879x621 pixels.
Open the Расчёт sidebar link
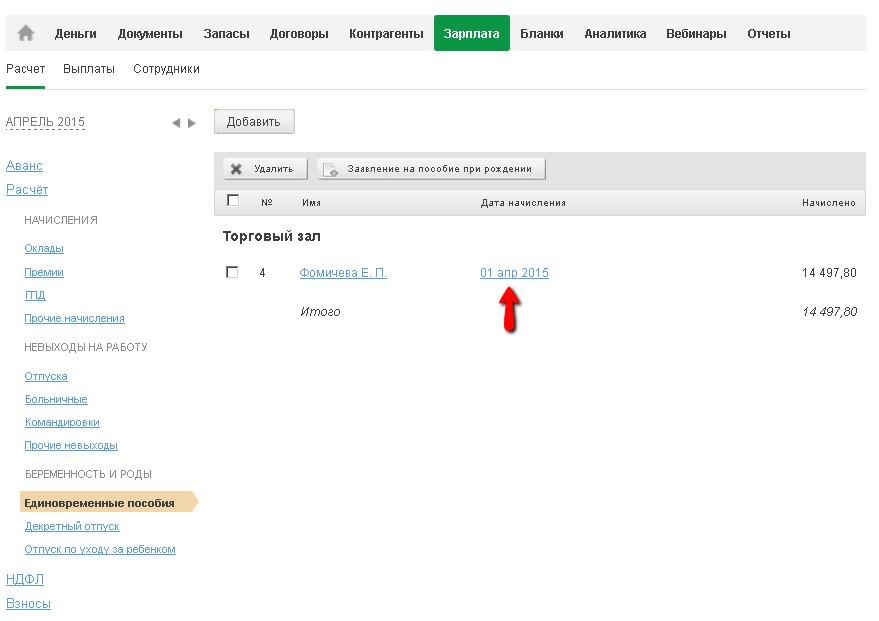click(27, 189)
